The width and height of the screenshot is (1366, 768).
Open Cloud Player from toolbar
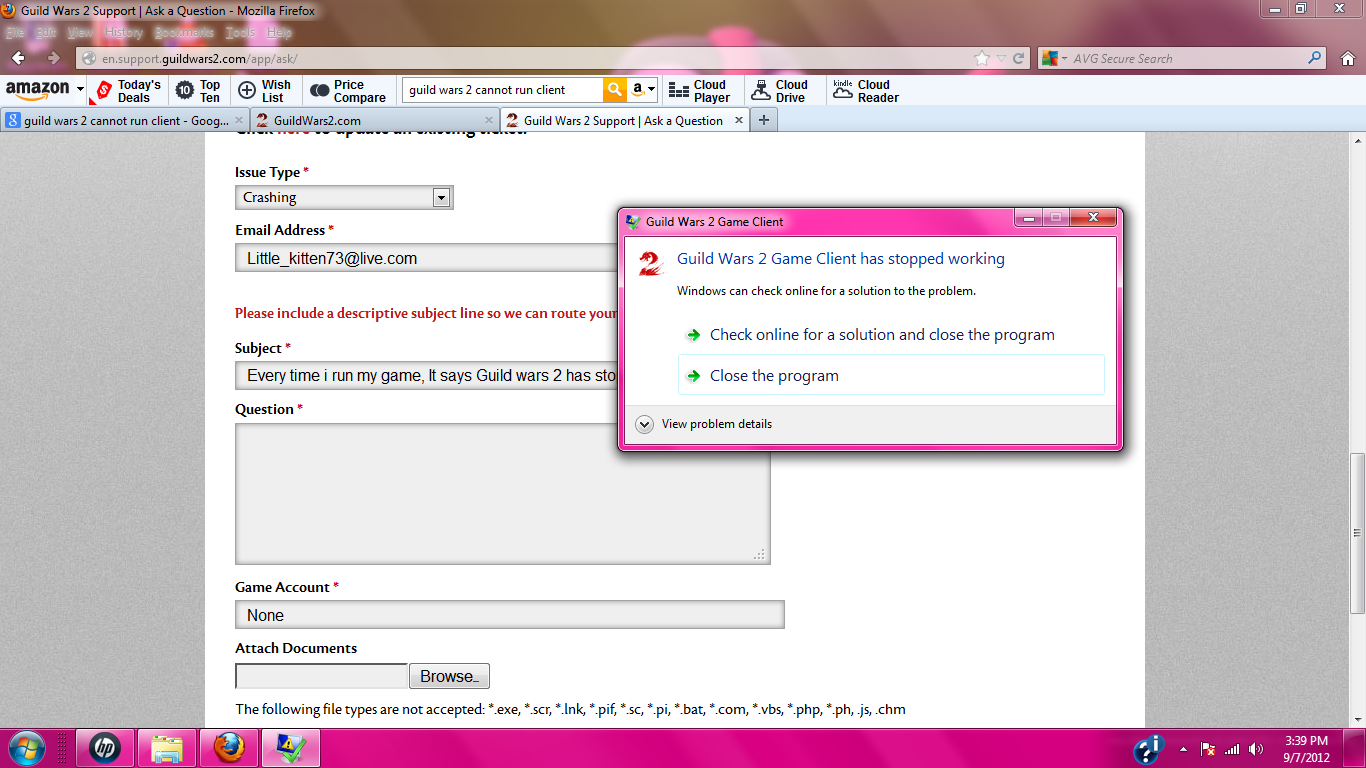tap(699, 91)
